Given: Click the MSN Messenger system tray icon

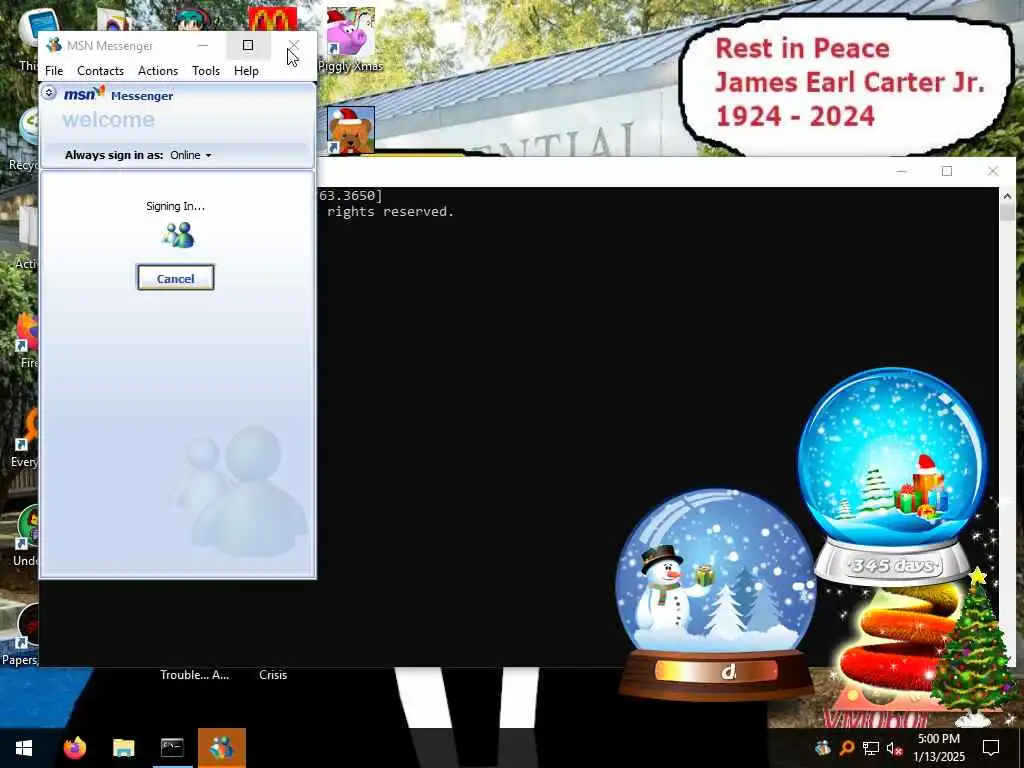Looking at the screenshot, I should 823,748.
